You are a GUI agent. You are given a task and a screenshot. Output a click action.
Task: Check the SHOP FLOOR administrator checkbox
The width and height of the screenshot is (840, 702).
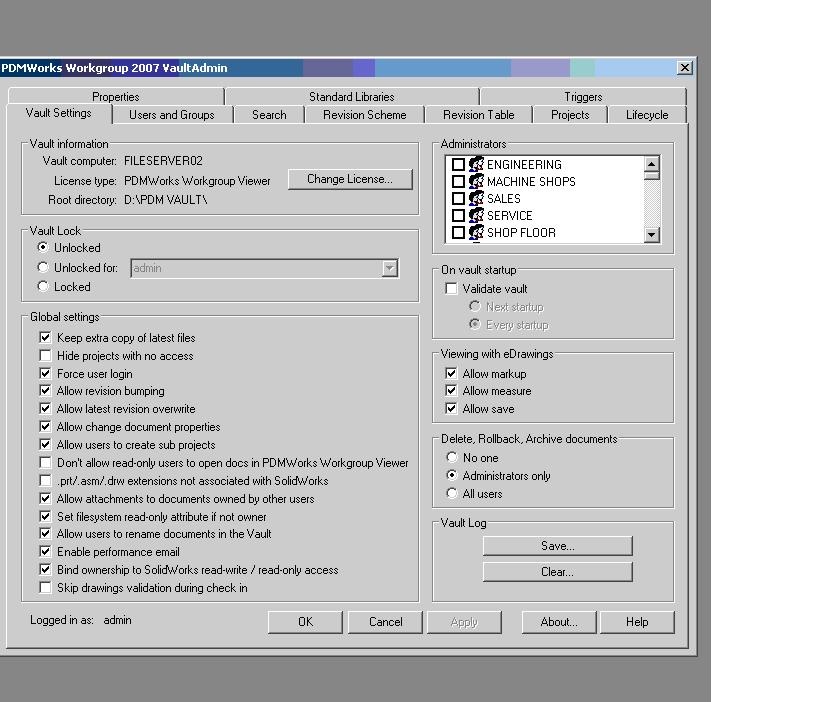(458, 233)
